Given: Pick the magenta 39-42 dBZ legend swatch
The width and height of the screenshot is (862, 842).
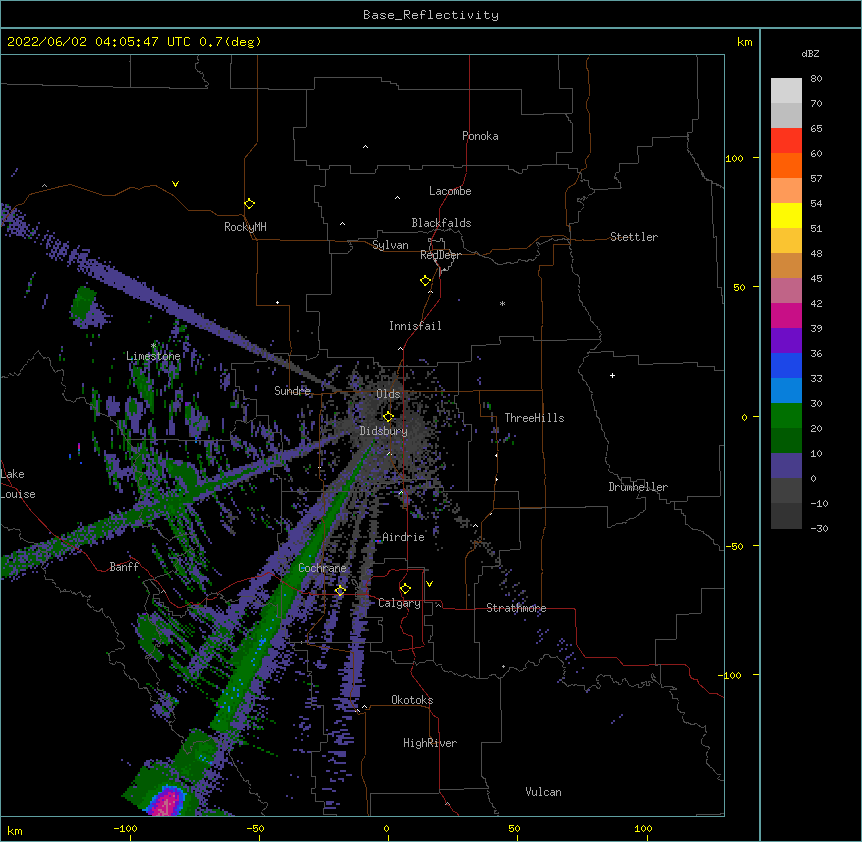Looking at the screenshot, I should (x=786, y=315).
